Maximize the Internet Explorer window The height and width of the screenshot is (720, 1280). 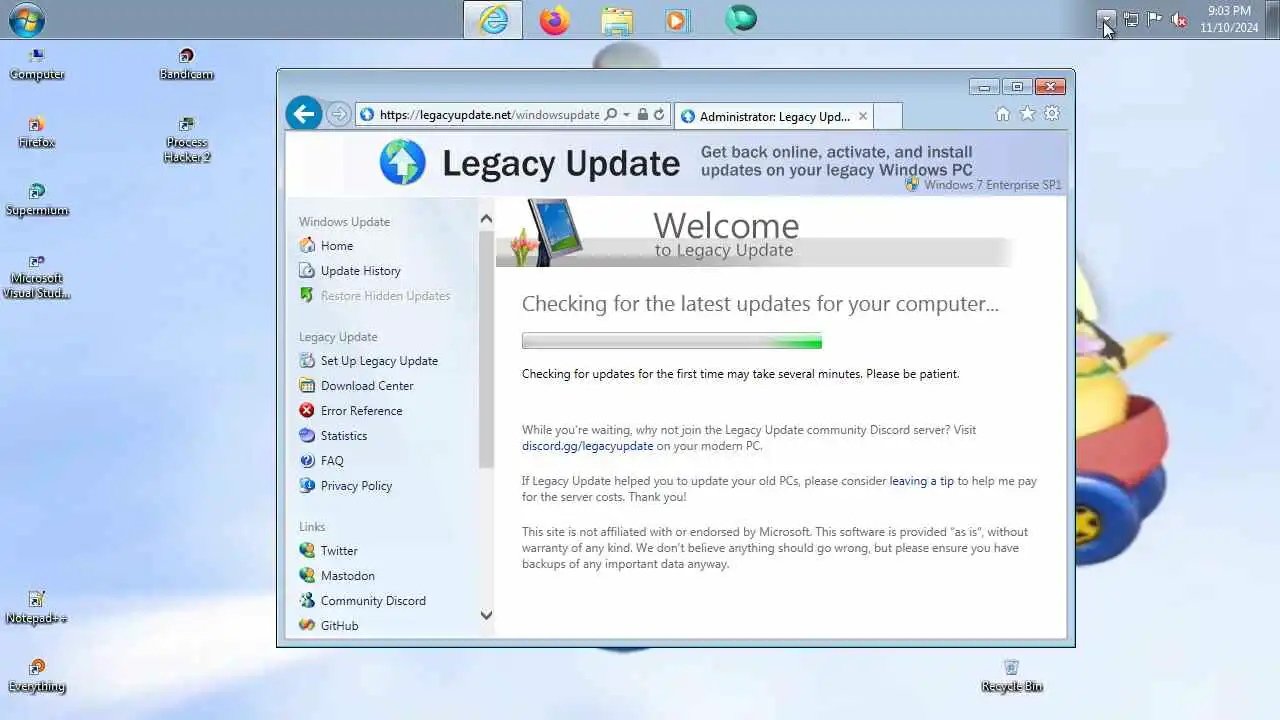point(1017,87)
